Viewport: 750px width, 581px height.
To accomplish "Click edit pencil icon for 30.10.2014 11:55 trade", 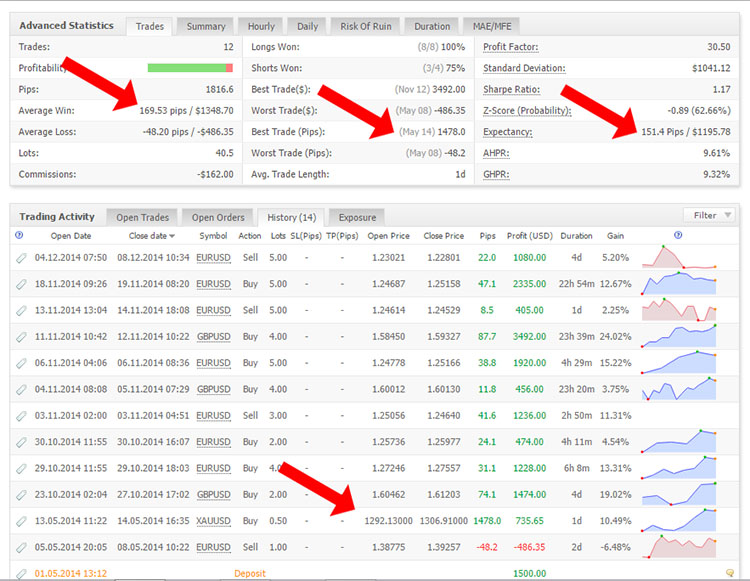I will [x=21, y=442].
